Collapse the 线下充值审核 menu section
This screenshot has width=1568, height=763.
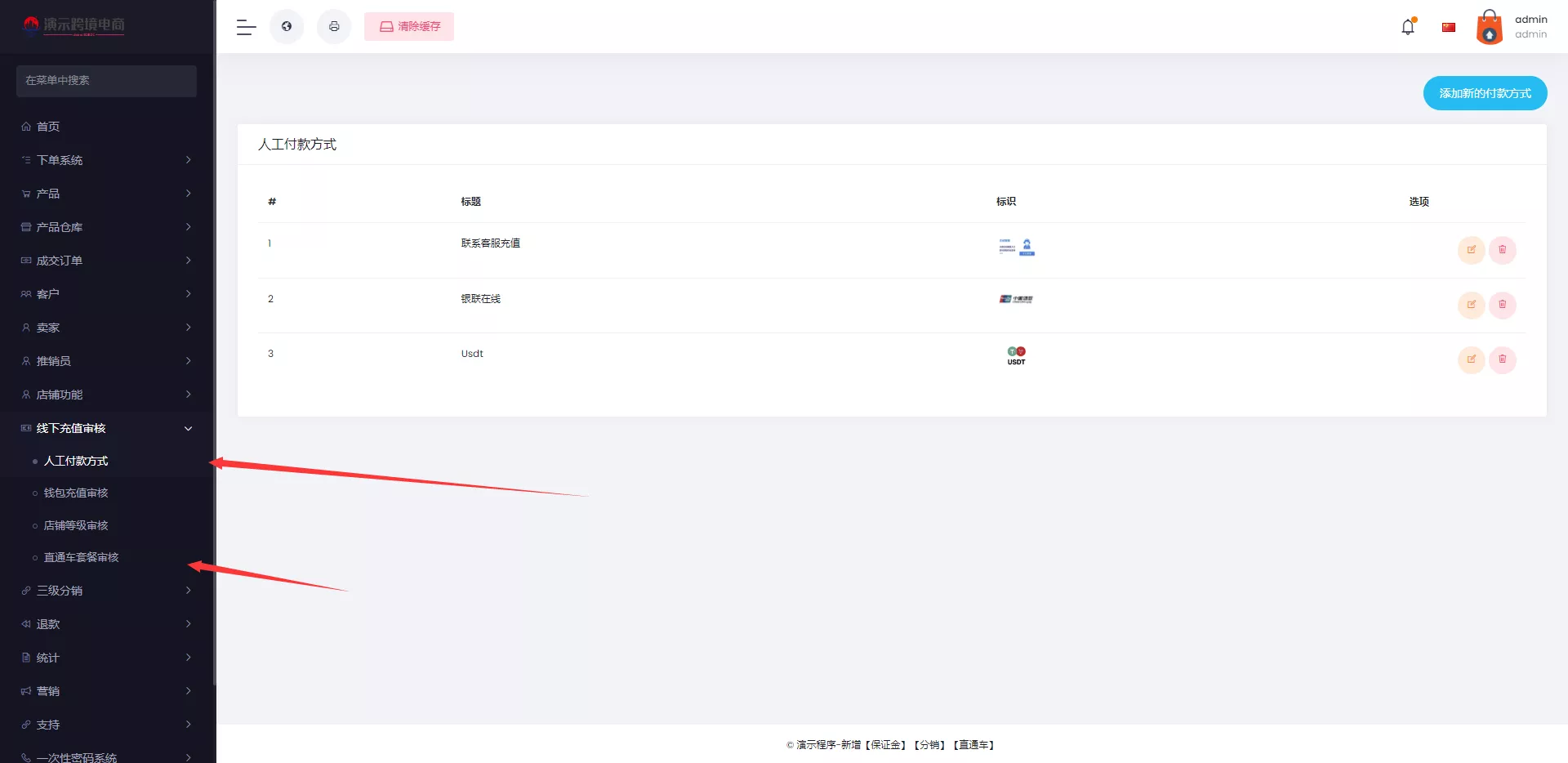(106, 428)
